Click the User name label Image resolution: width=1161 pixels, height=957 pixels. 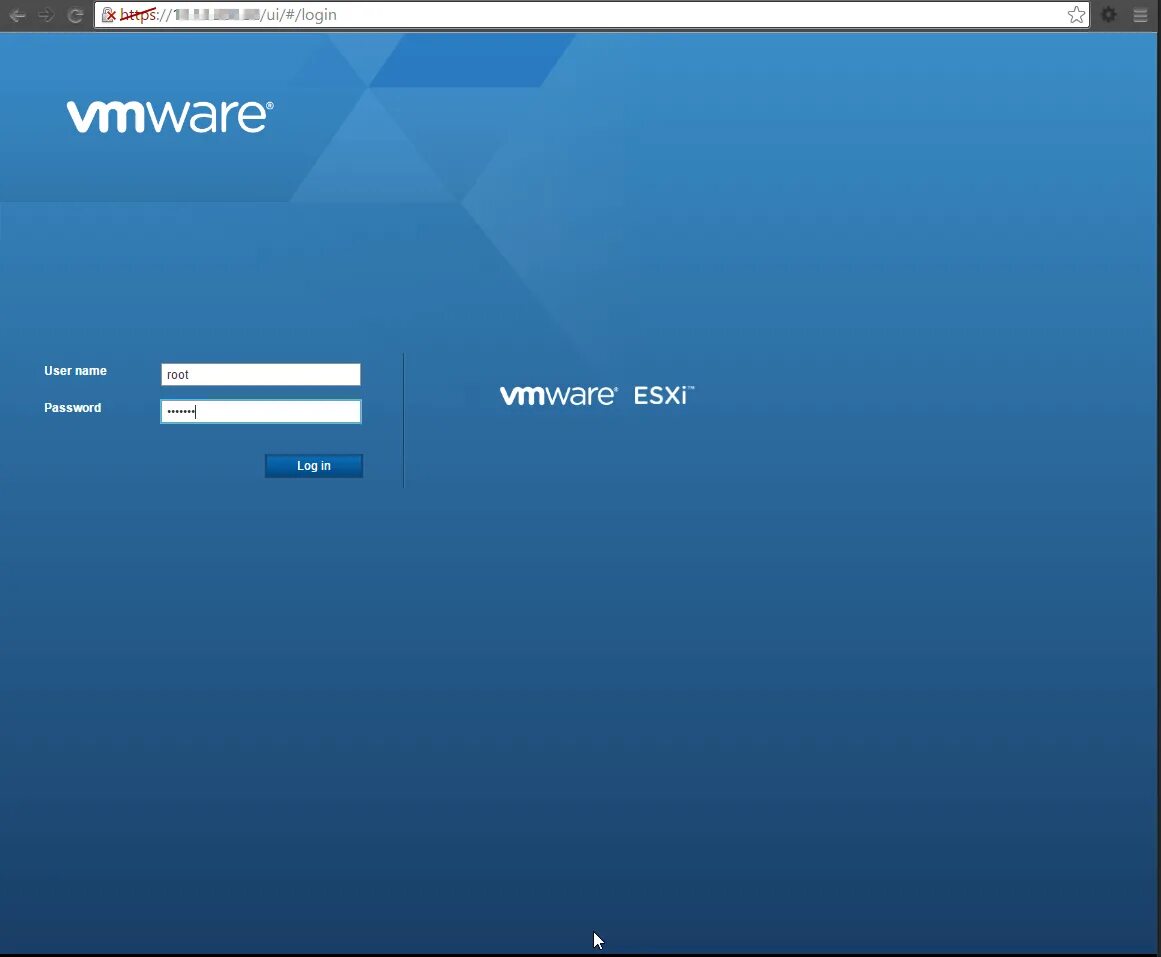click(x=76, y=370)
